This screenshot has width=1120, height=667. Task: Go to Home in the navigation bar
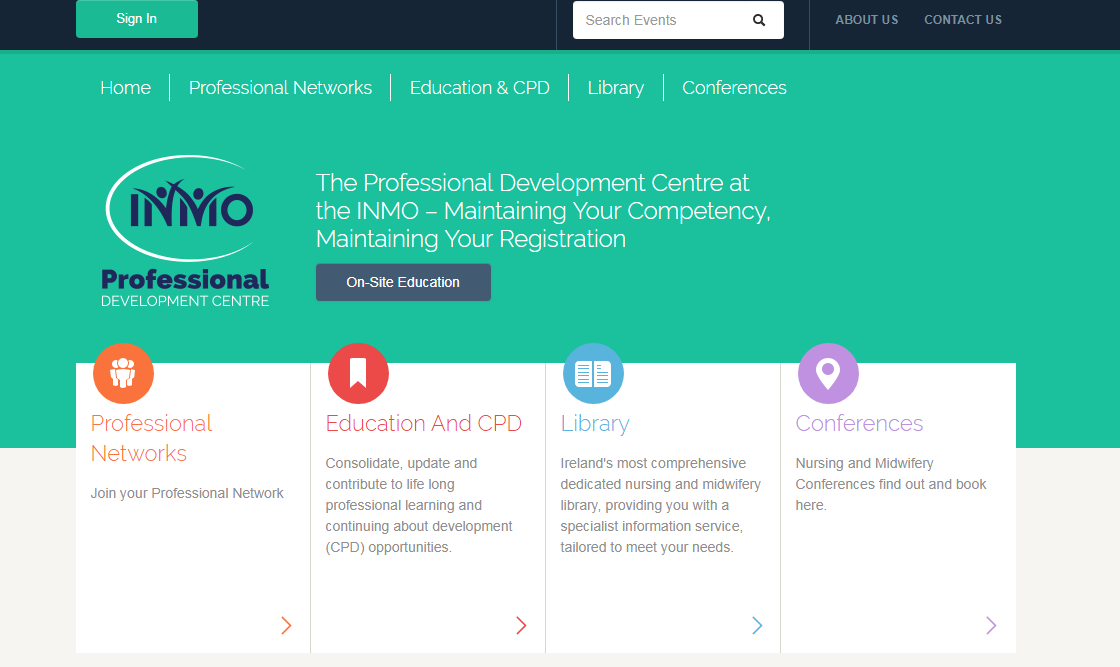126,88
